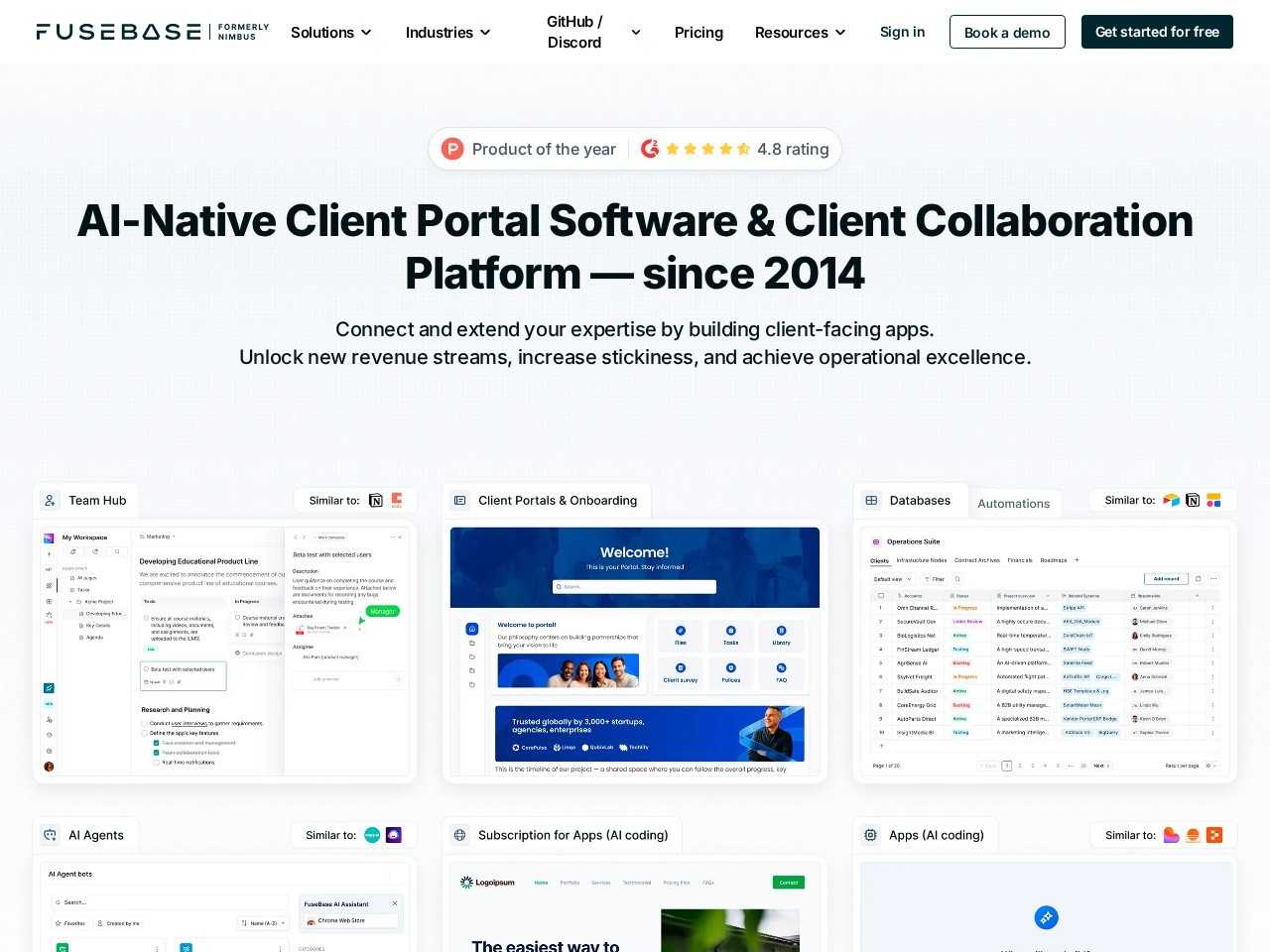Click the Book a demo button

1007,32
